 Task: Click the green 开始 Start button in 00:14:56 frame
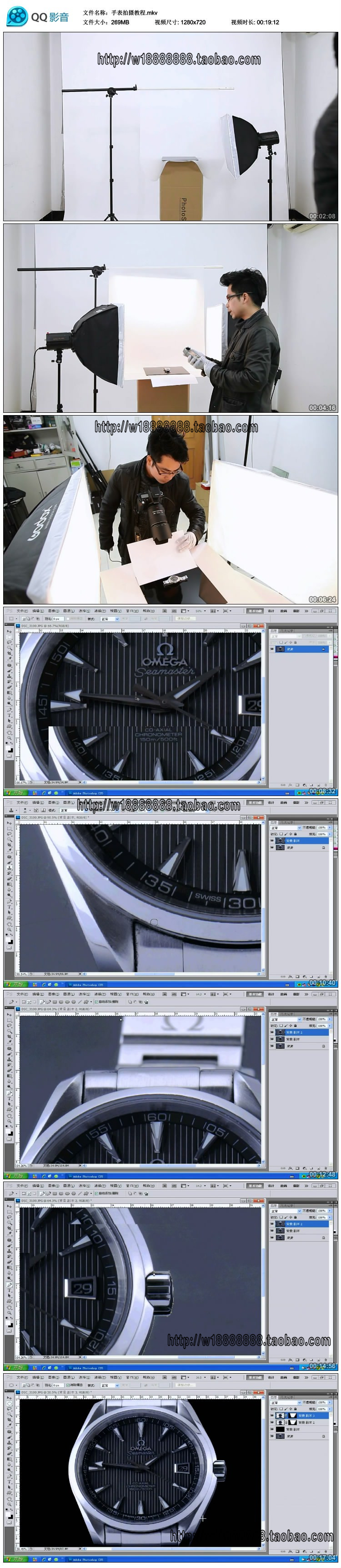(x=16, y=1368)
